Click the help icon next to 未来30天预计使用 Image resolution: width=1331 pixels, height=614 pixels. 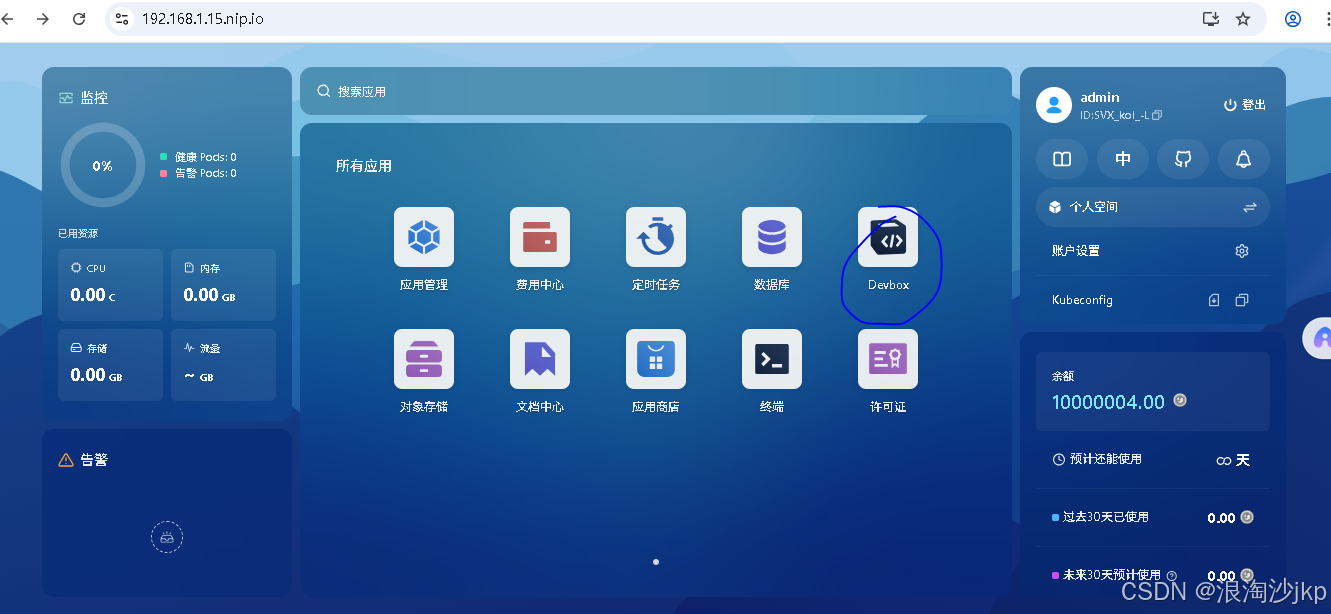tap(1172, 576)
